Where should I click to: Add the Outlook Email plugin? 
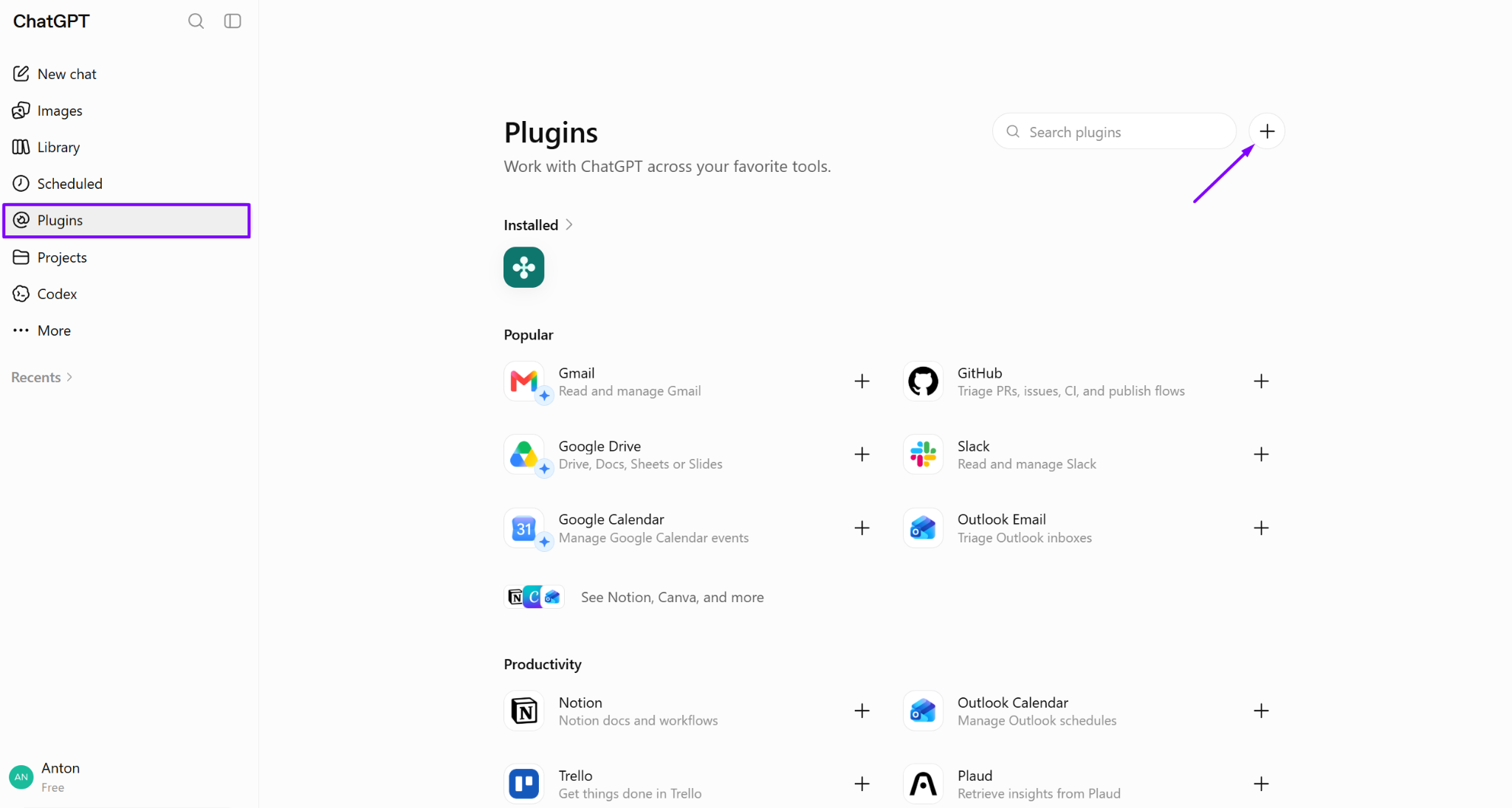[1261, 528]
